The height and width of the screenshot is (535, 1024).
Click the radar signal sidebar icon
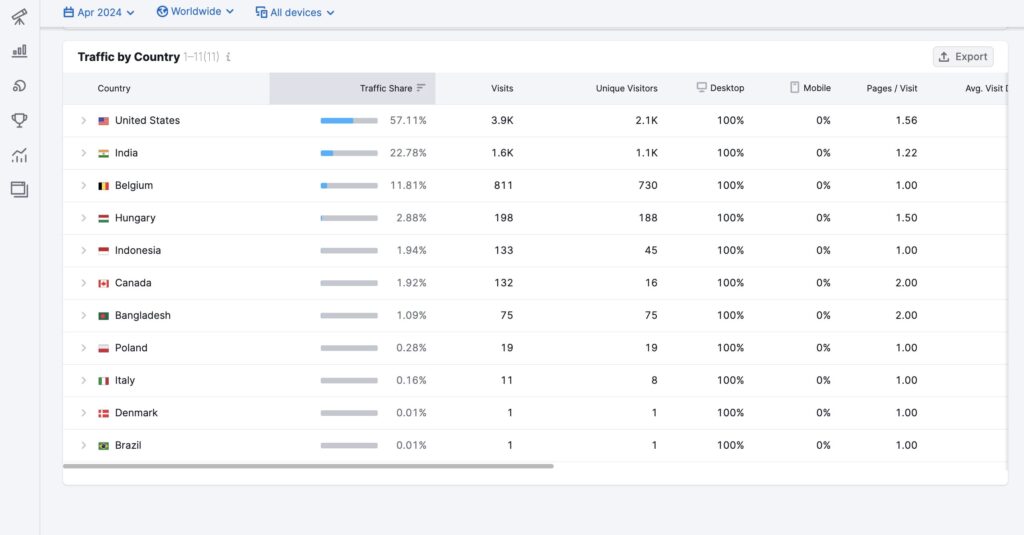pyautogui.click(x=19, y=86)
